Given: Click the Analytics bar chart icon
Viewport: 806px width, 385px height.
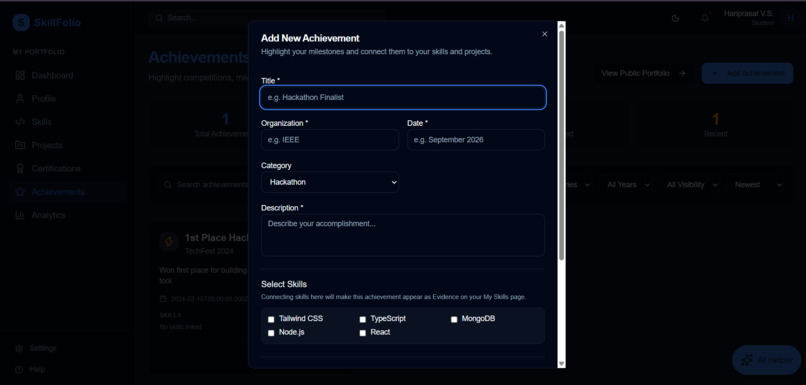Looking at the screenshot, I should point(20,215).
